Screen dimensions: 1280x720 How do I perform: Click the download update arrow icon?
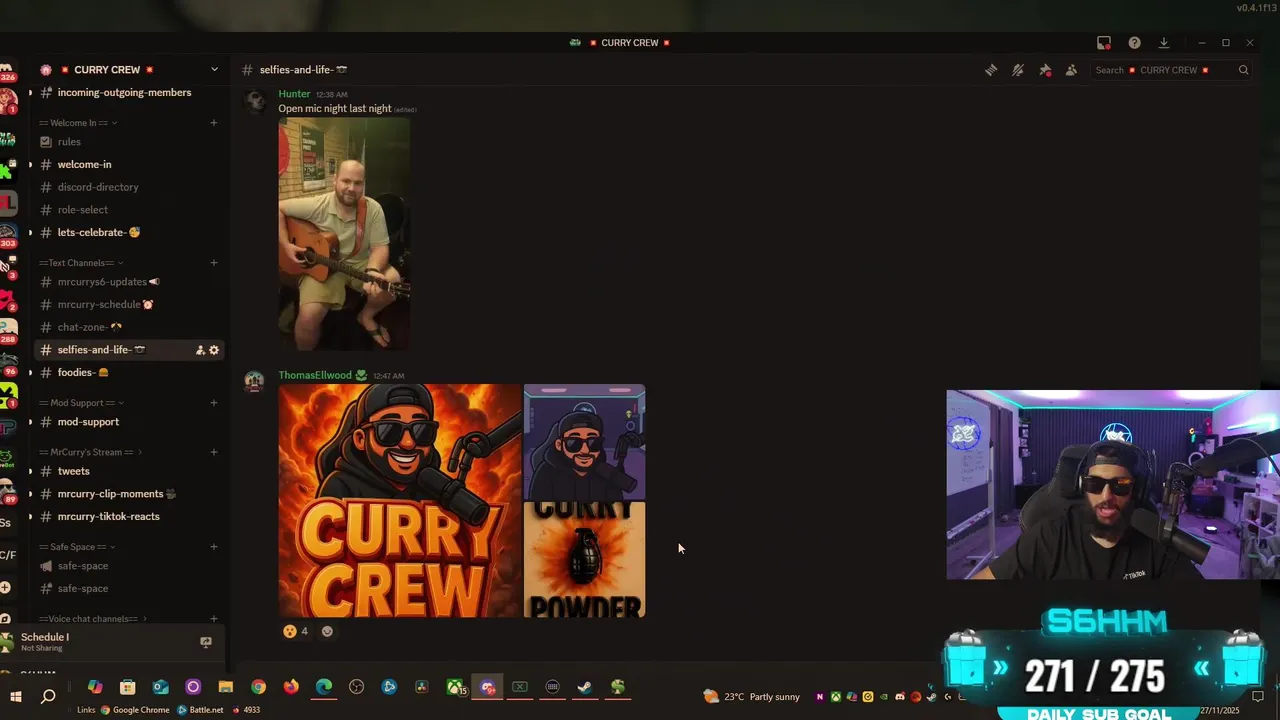pyautogui.click(x=1164, y=43)
